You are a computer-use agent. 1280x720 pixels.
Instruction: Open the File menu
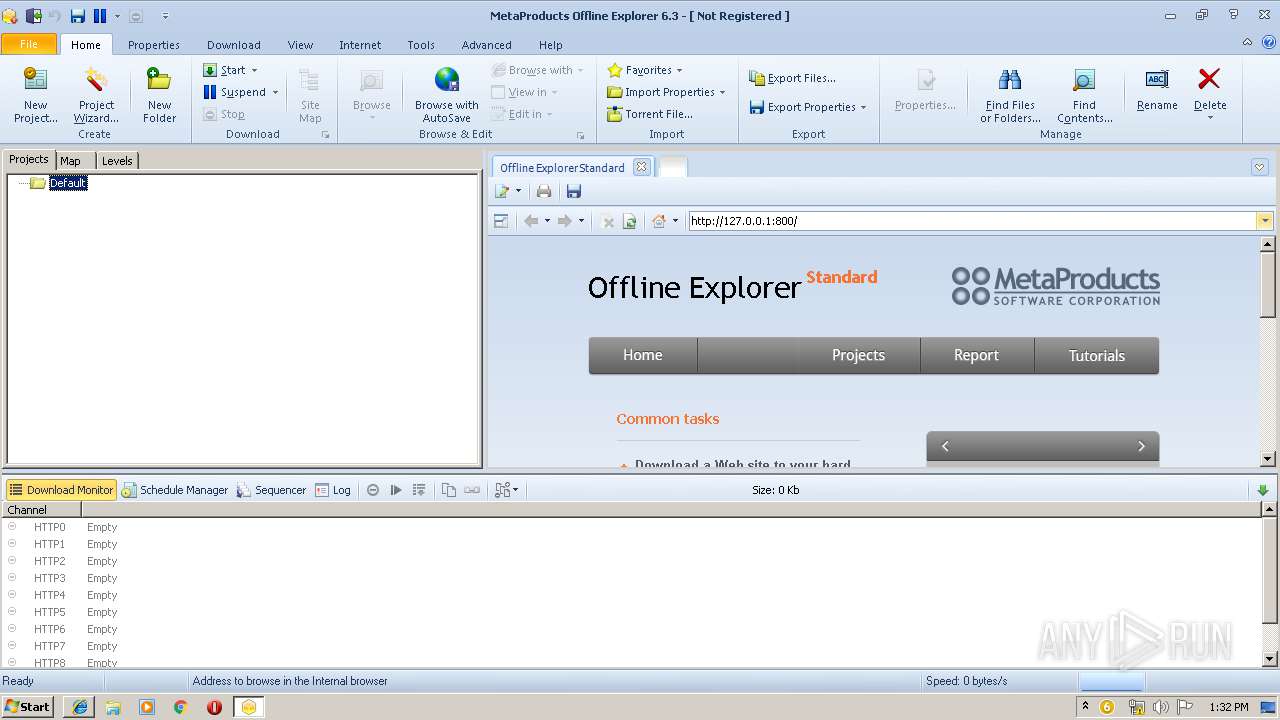tap(29, 44)
